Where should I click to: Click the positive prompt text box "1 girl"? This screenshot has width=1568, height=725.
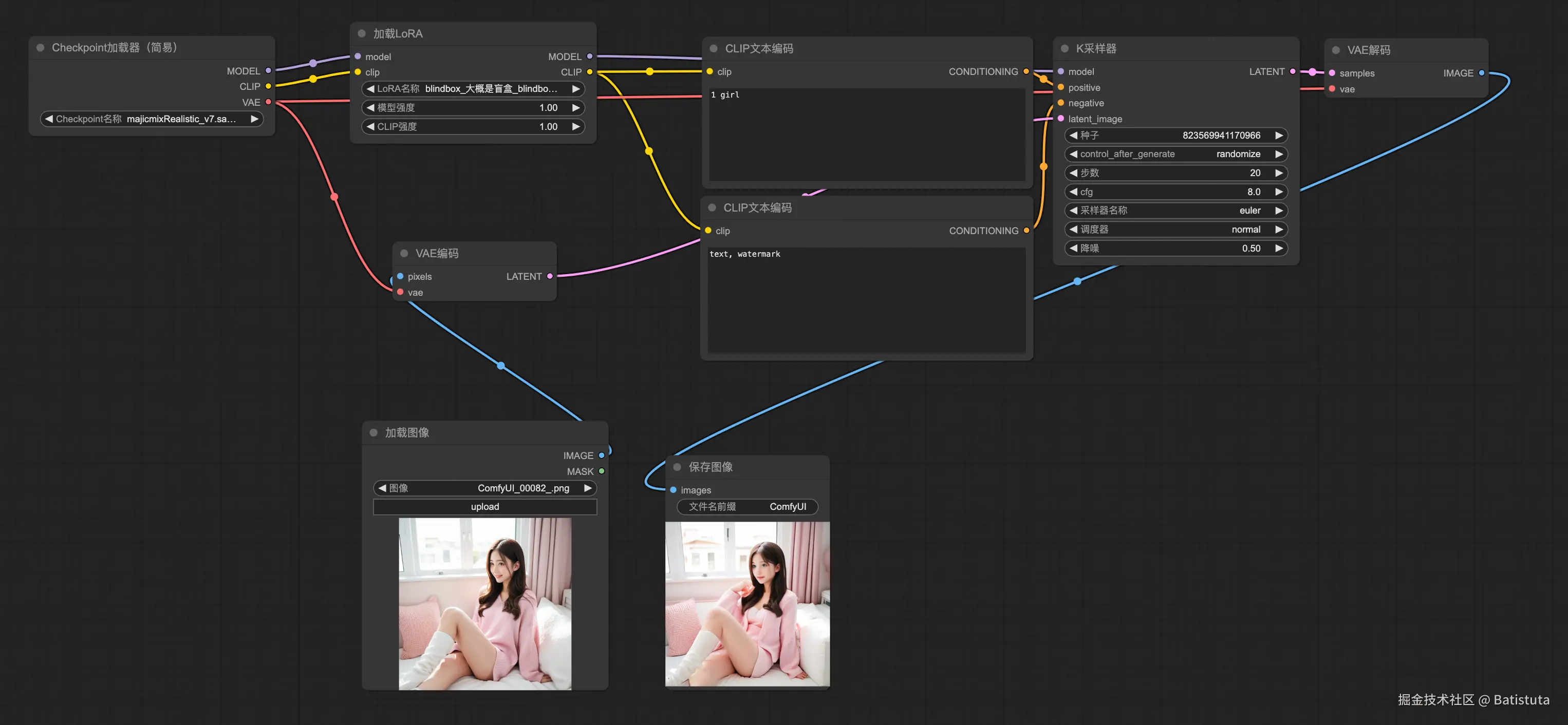pyautogui.click(x=866, y=134)
